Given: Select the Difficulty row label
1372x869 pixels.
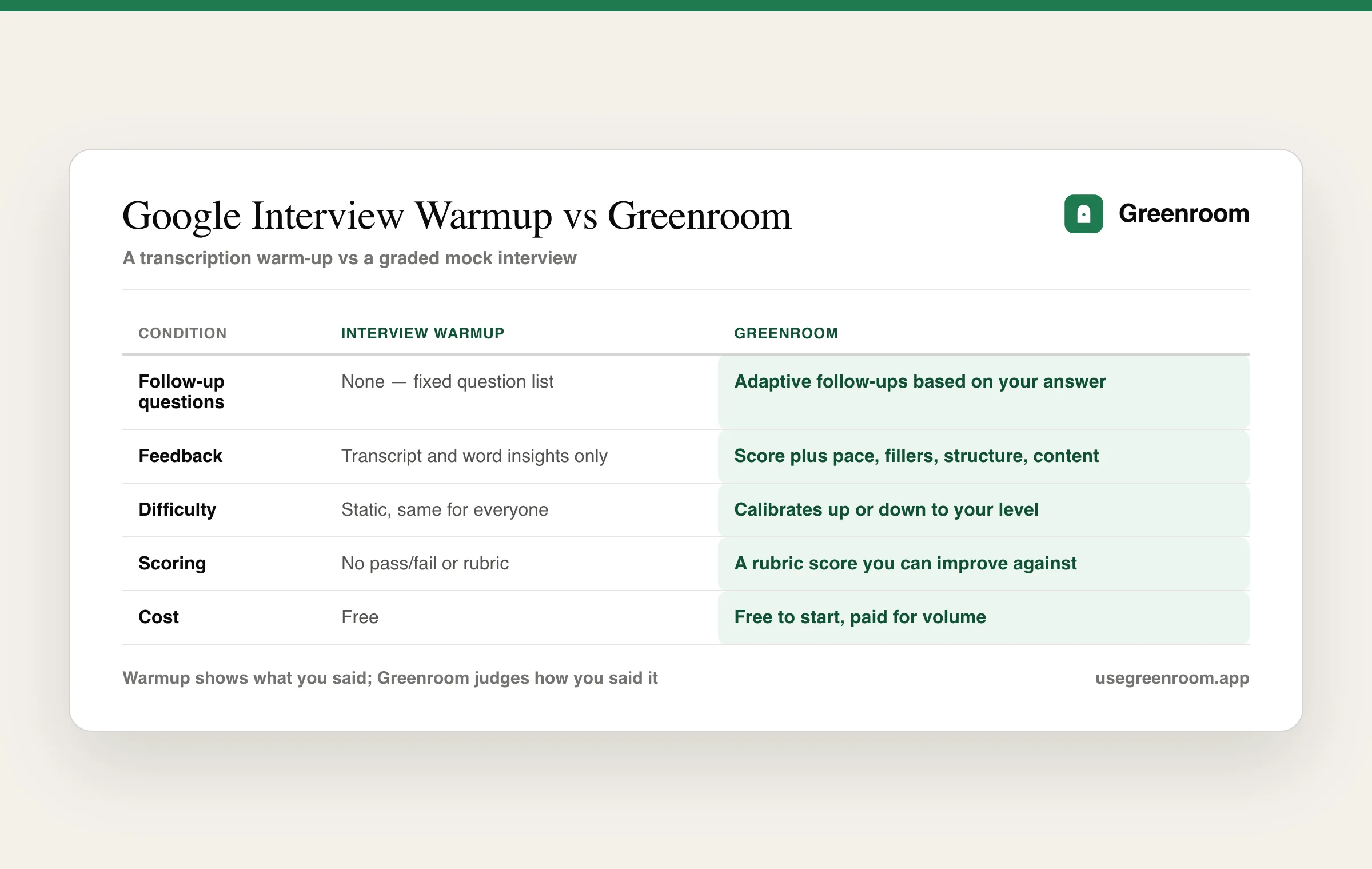Looking at the screenshot, I should click(177, 509).
